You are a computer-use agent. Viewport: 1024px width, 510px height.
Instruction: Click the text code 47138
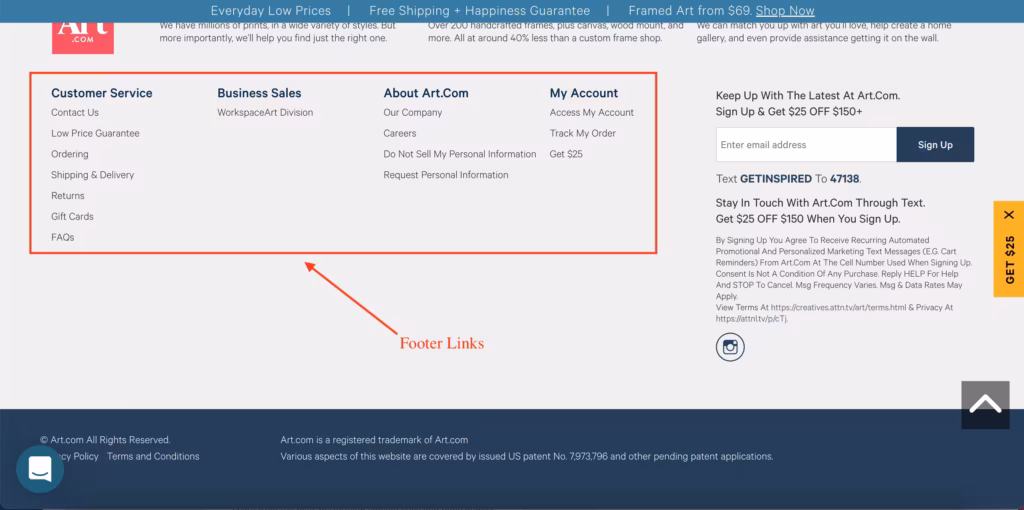click(844, 179)
